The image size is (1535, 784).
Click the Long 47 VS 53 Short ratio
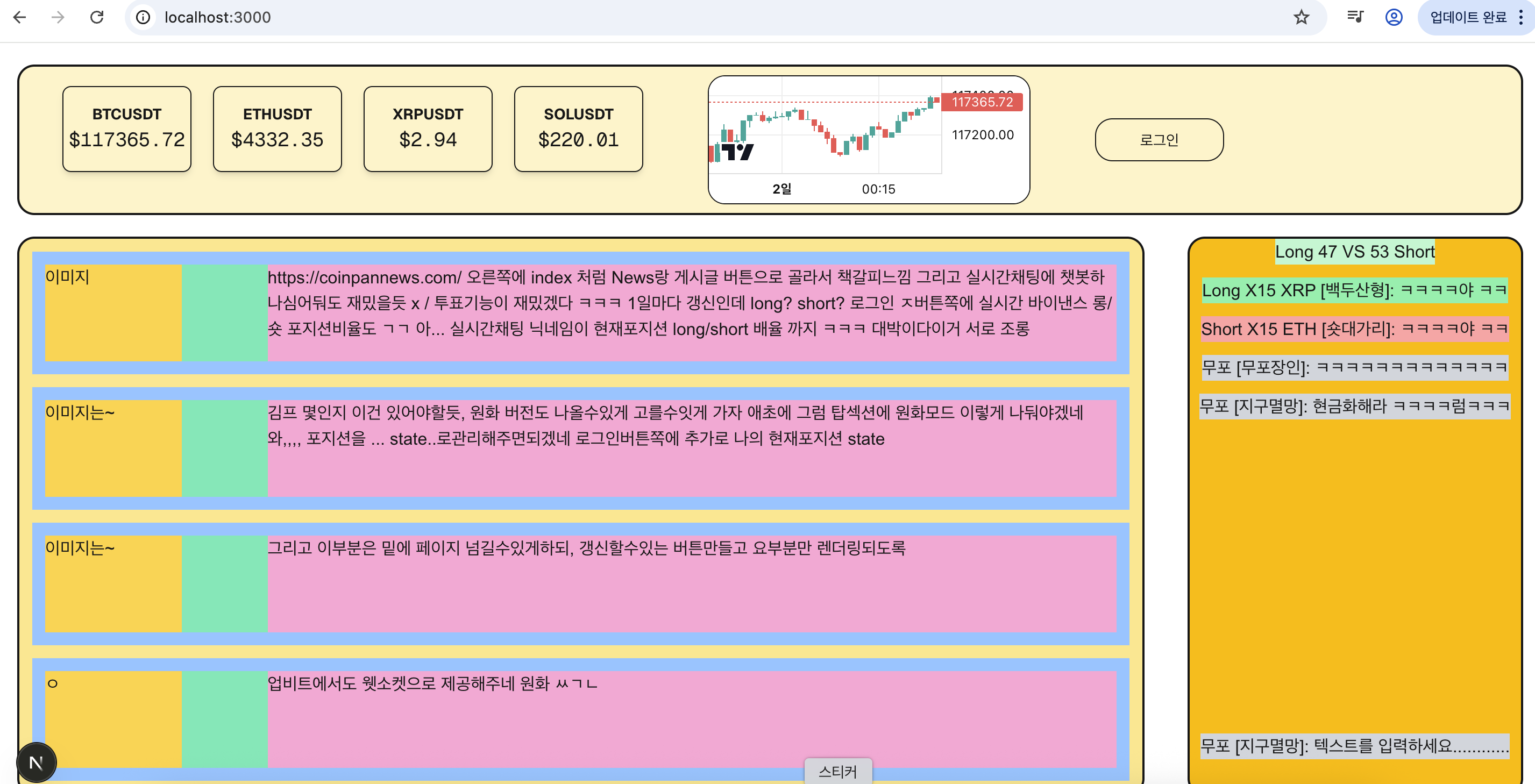[1354, 252]
